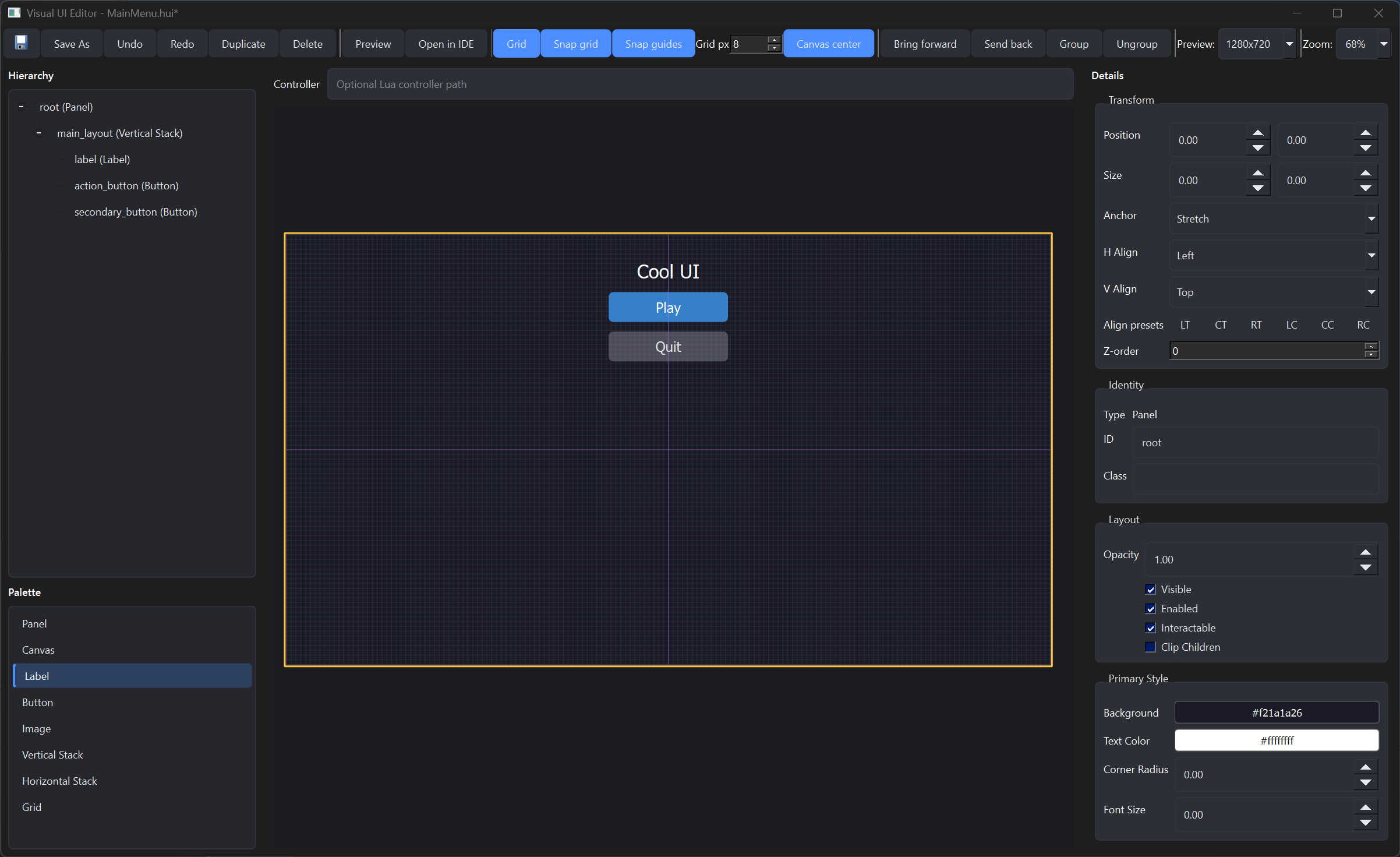1400x857 pixels.
Task: Click the Lua controller path field
Action: pos(699,84)
